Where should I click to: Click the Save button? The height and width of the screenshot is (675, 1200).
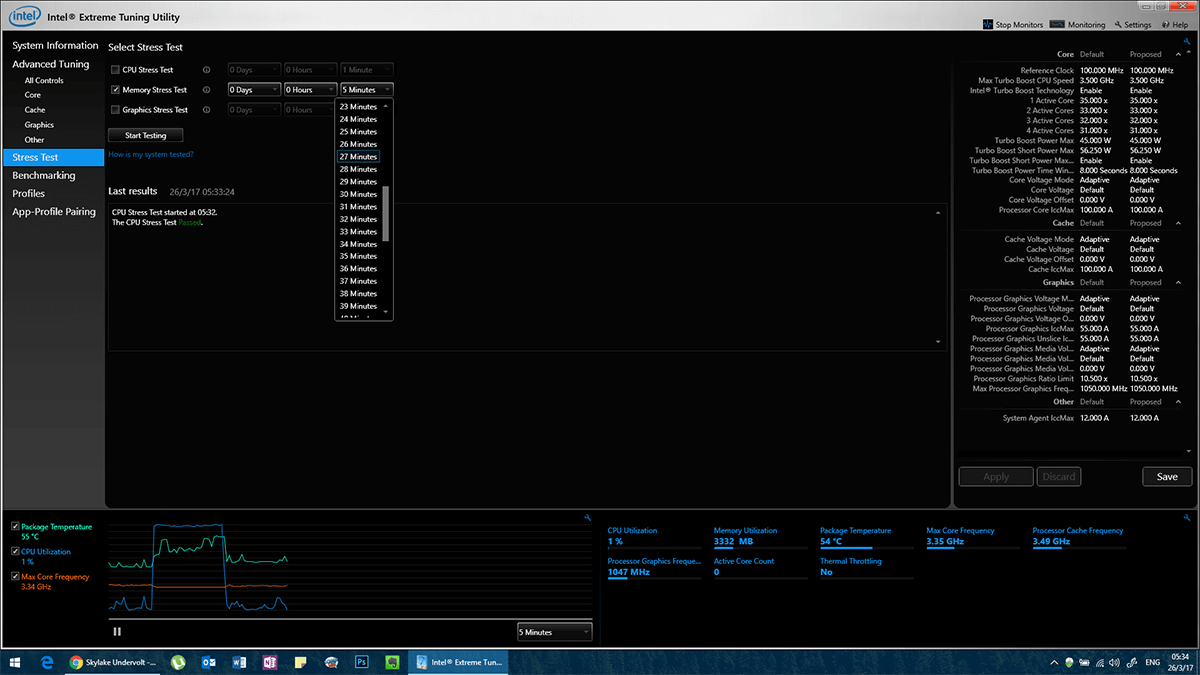coord(1167,477)
